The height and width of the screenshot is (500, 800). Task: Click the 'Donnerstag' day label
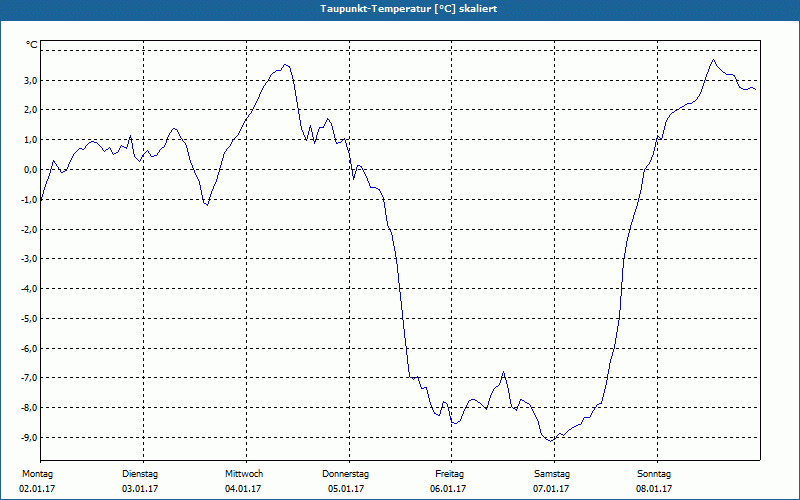345,474
